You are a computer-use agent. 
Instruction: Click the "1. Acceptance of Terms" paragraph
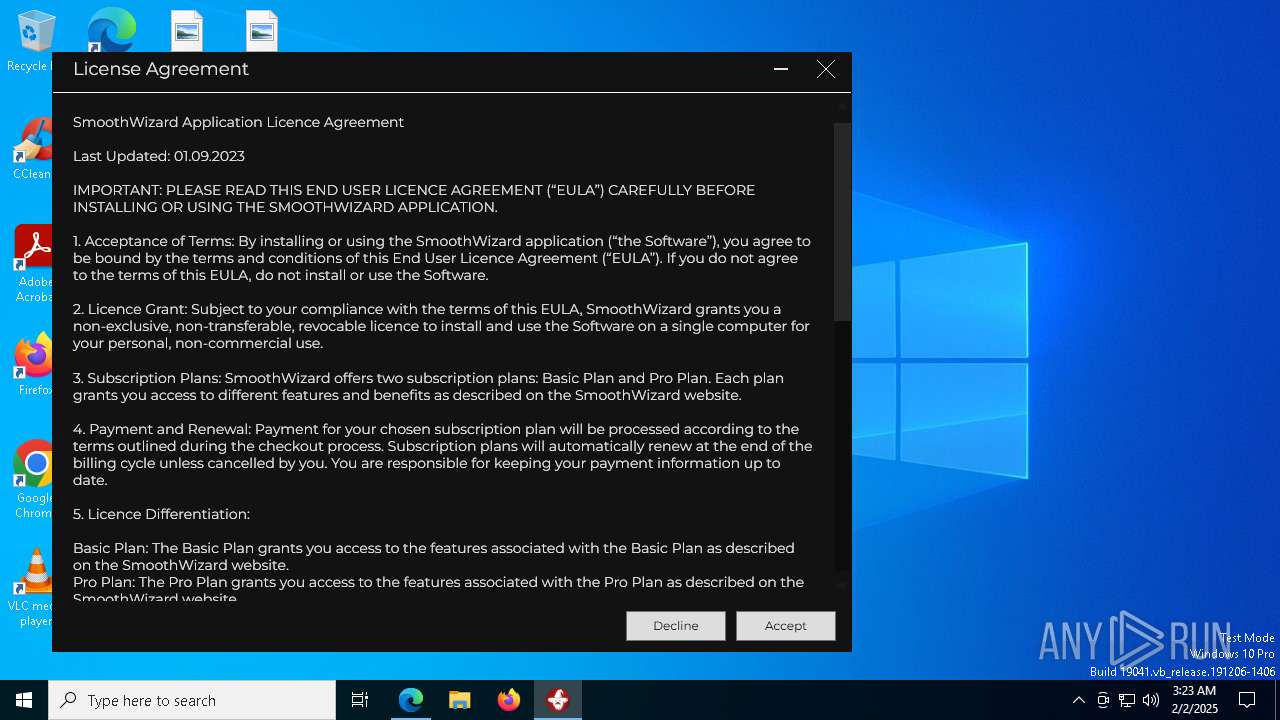click(x=441, y=258)
